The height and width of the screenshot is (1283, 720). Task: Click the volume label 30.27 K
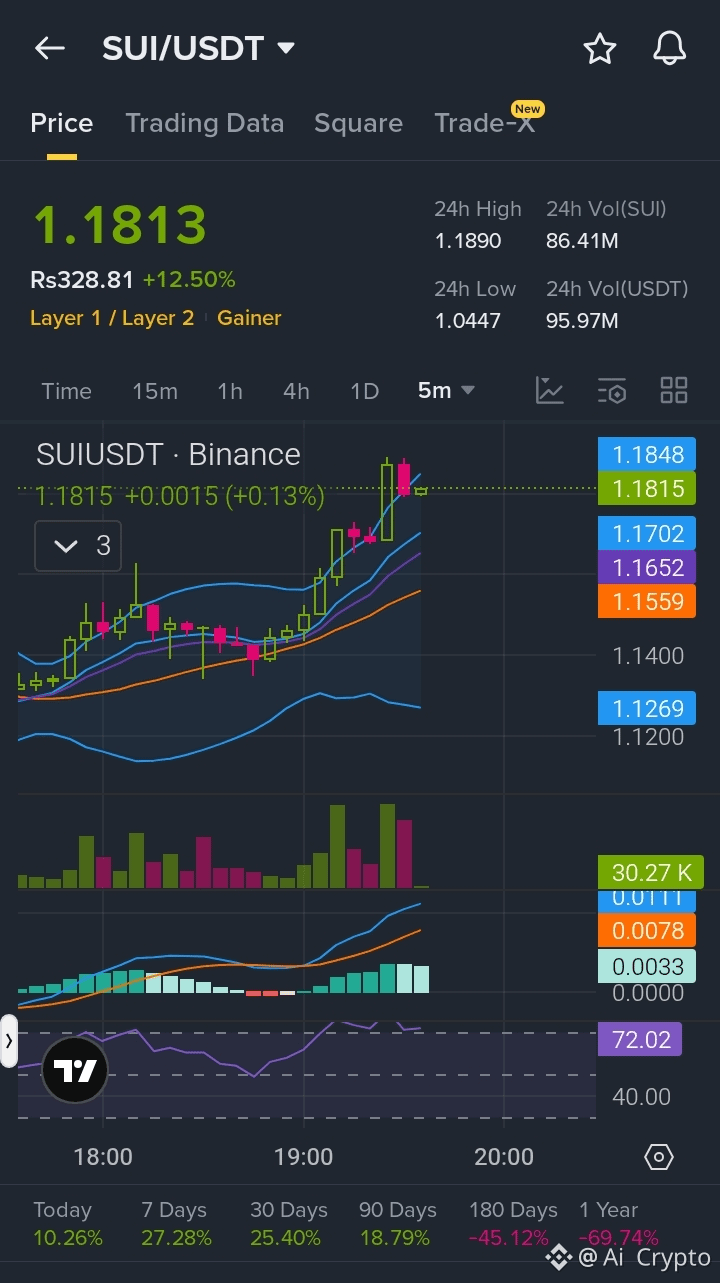pyautogui.click(x=650, y=872)
